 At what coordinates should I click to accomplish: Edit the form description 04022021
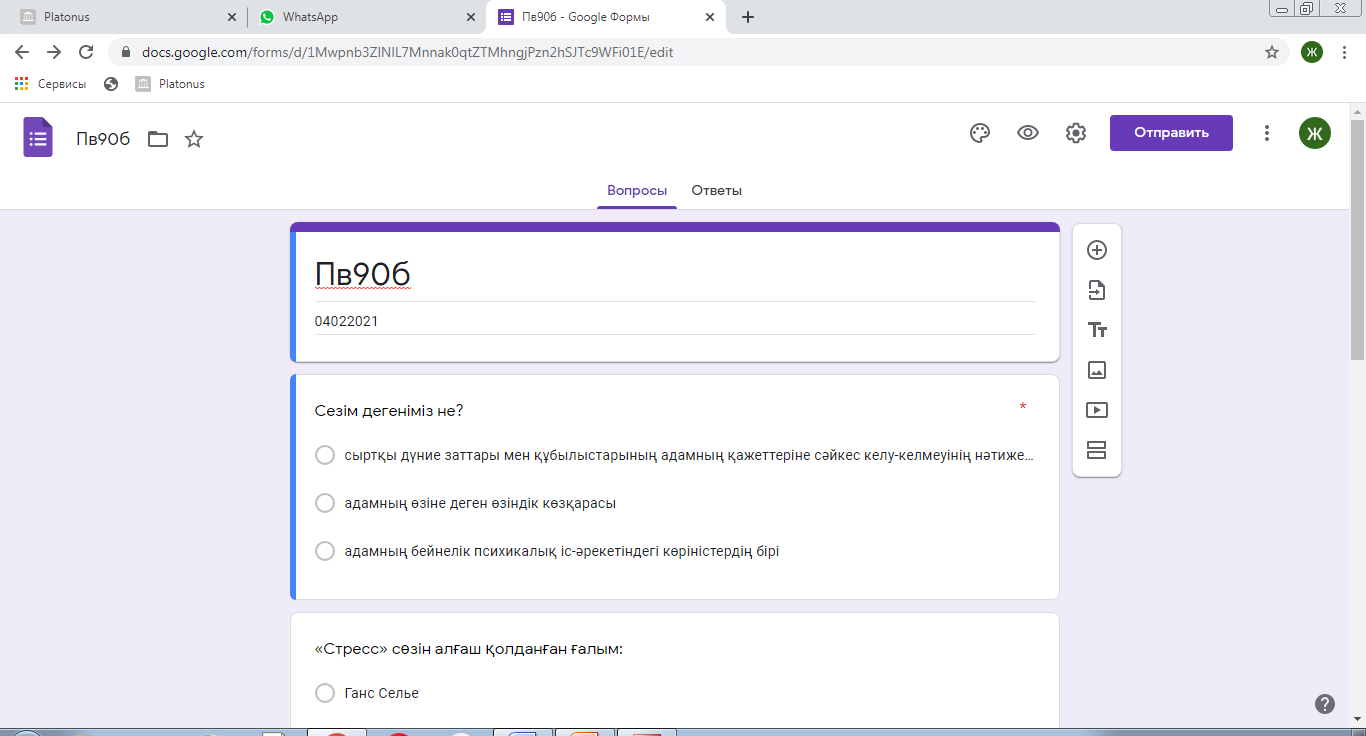(675, 322)
